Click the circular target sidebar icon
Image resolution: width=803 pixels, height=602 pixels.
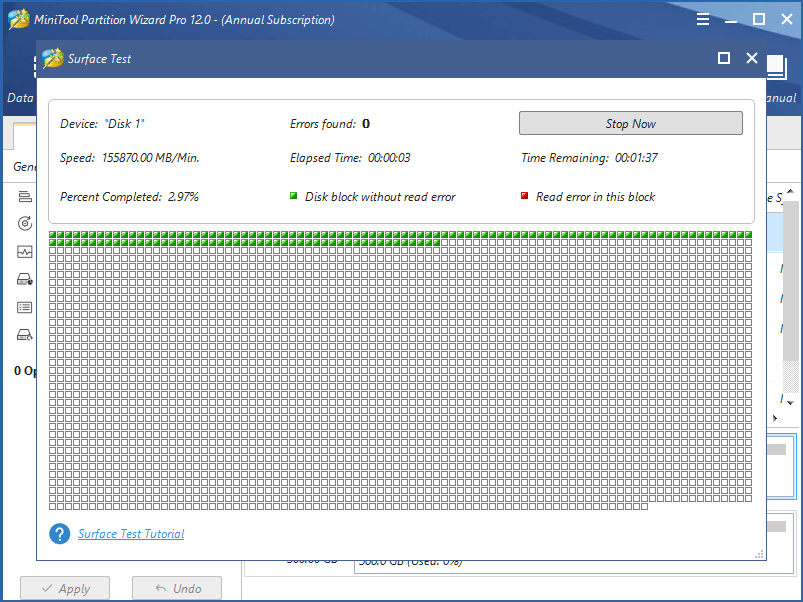click(x=25, y=223)
